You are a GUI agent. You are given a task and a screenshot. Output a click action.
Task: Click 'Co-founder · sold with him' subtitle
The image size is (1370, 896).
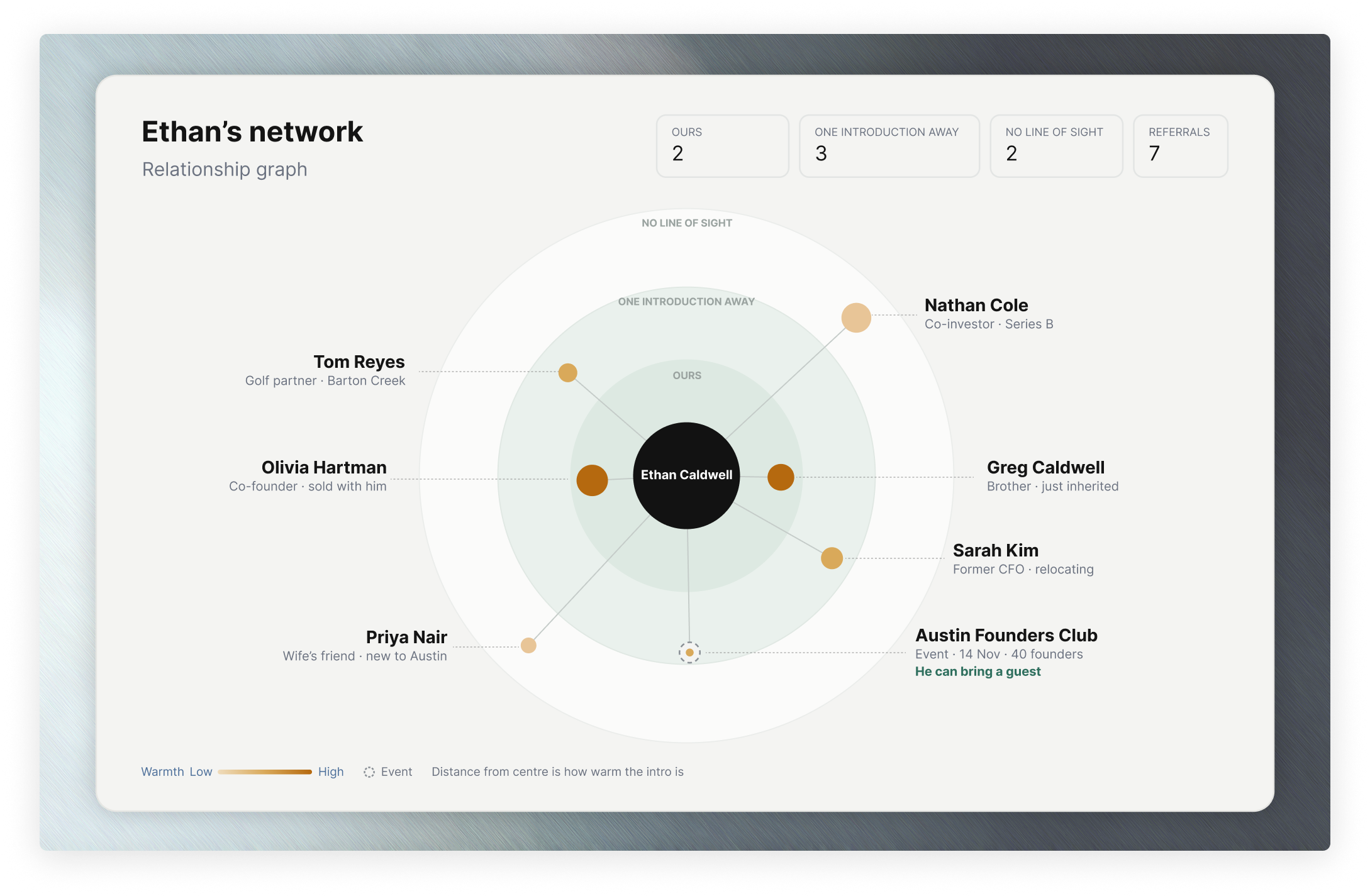pos(308,487)
